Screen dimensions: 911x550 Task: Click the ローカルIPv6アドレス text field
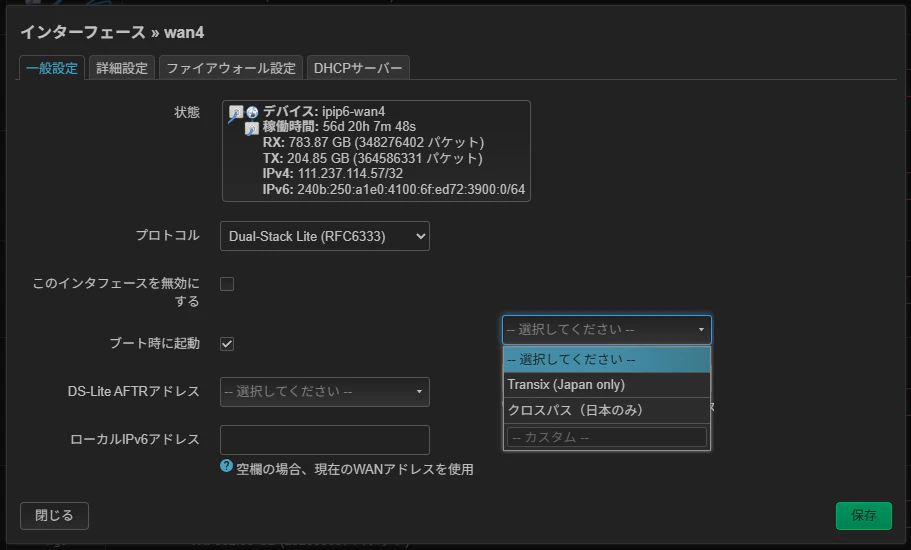coord(325,440)
